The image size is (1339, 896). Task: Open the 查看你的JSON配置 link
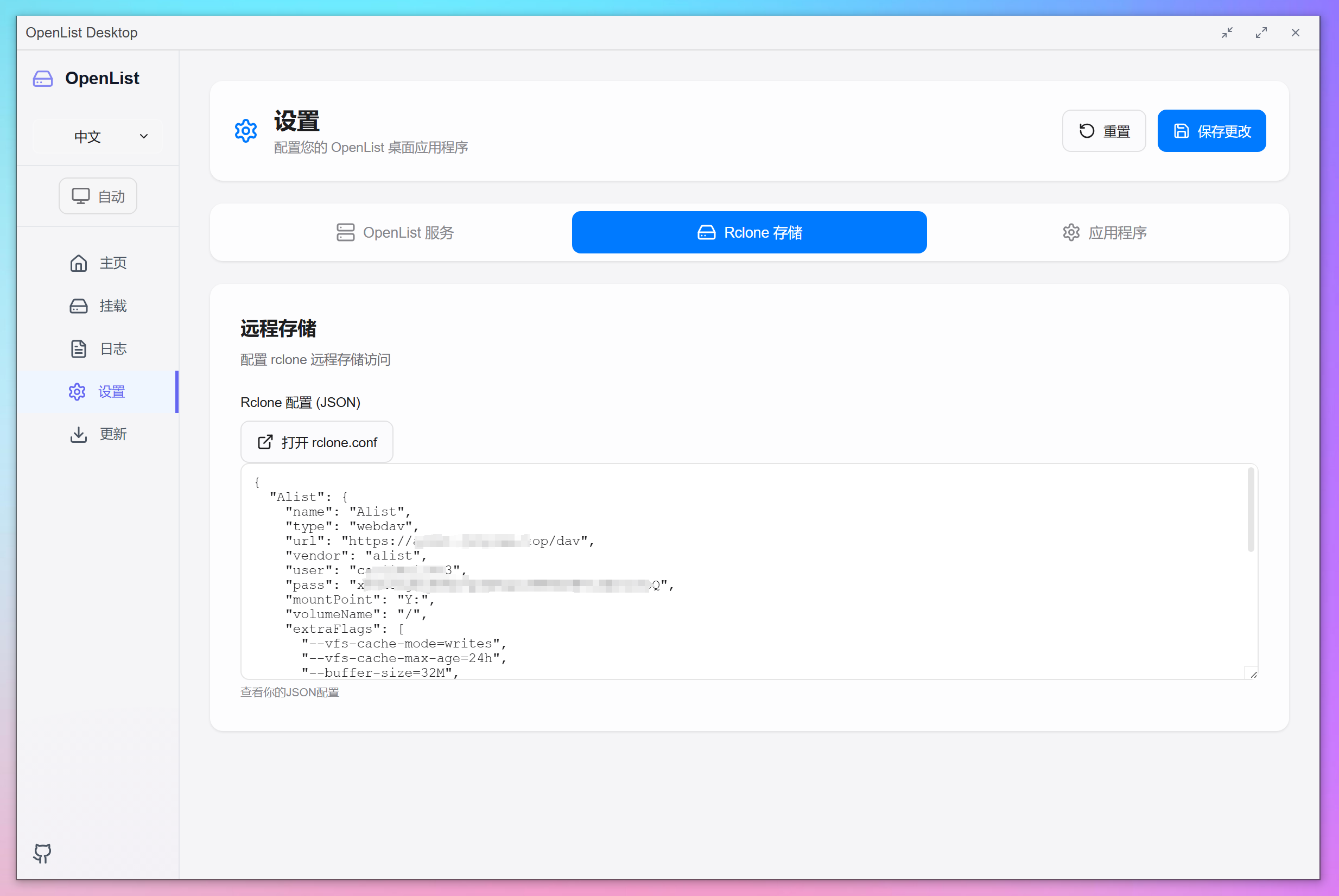point(289,692)
